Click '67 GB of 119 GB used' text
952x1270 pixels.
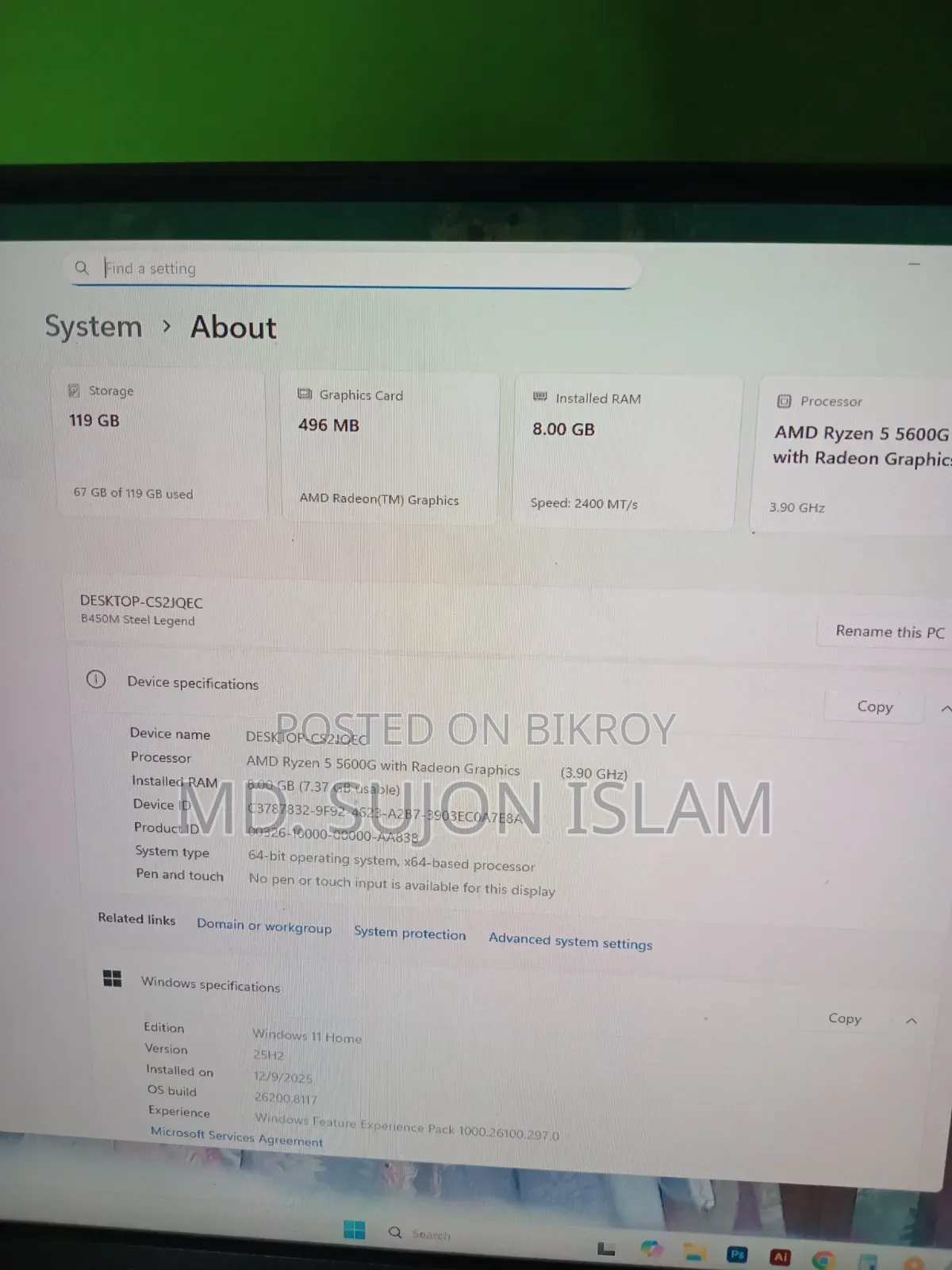pos(133,493)
